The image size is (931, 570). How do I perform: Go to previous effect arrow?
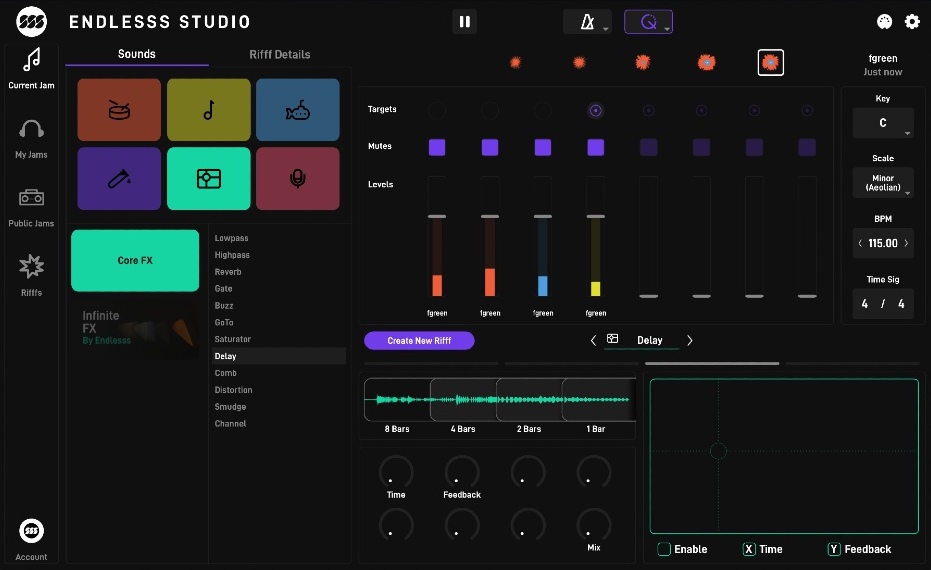593,340
